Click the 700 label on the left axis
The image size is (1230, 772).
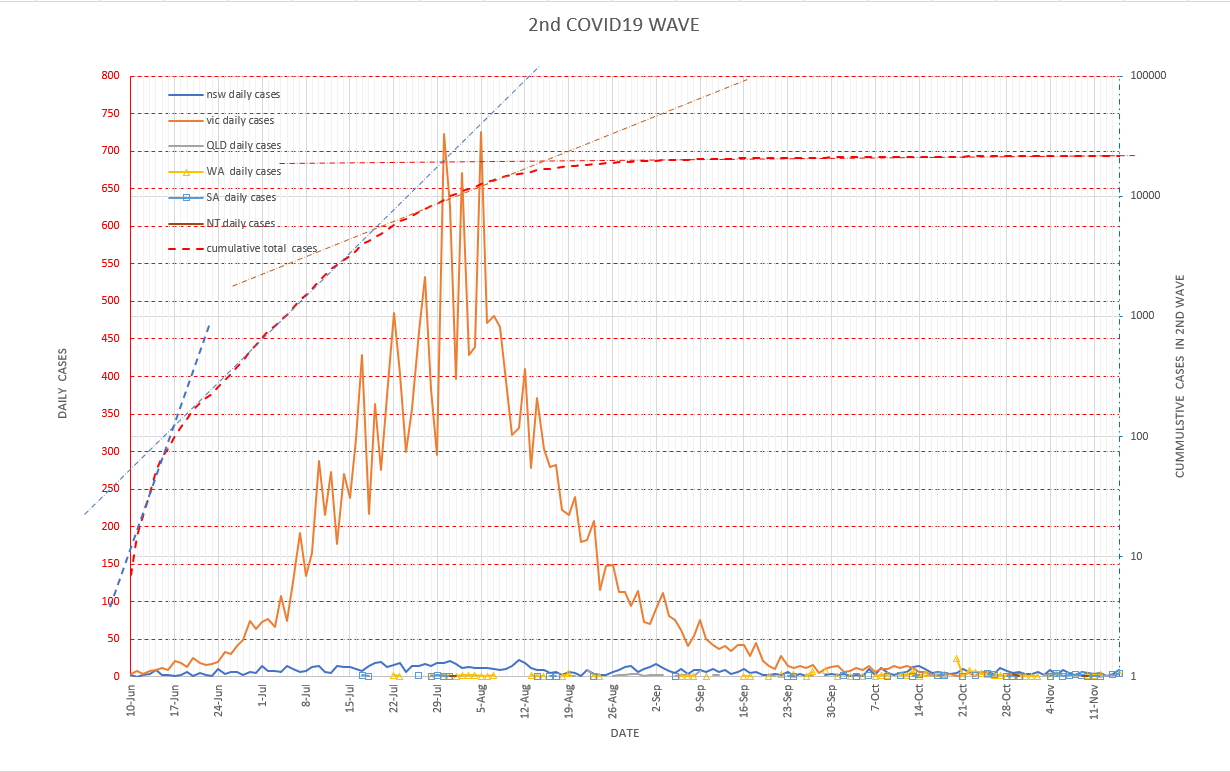[109, 151]
